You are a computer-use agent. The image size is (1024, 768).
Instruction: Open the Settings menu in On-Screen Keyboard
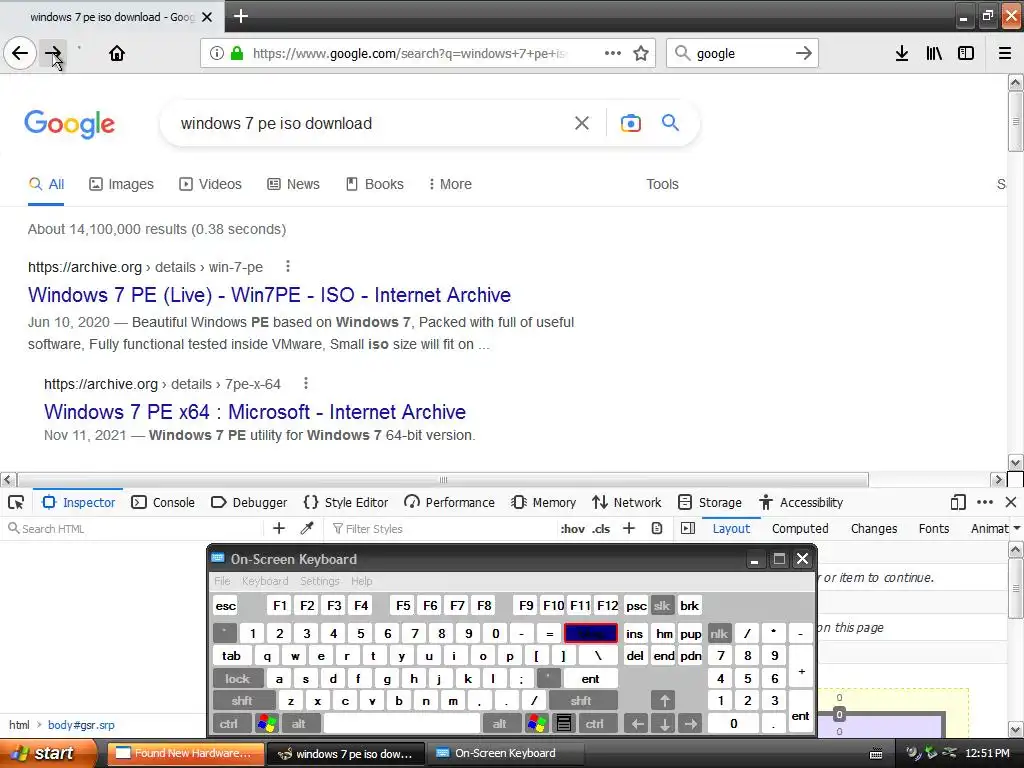319,581
